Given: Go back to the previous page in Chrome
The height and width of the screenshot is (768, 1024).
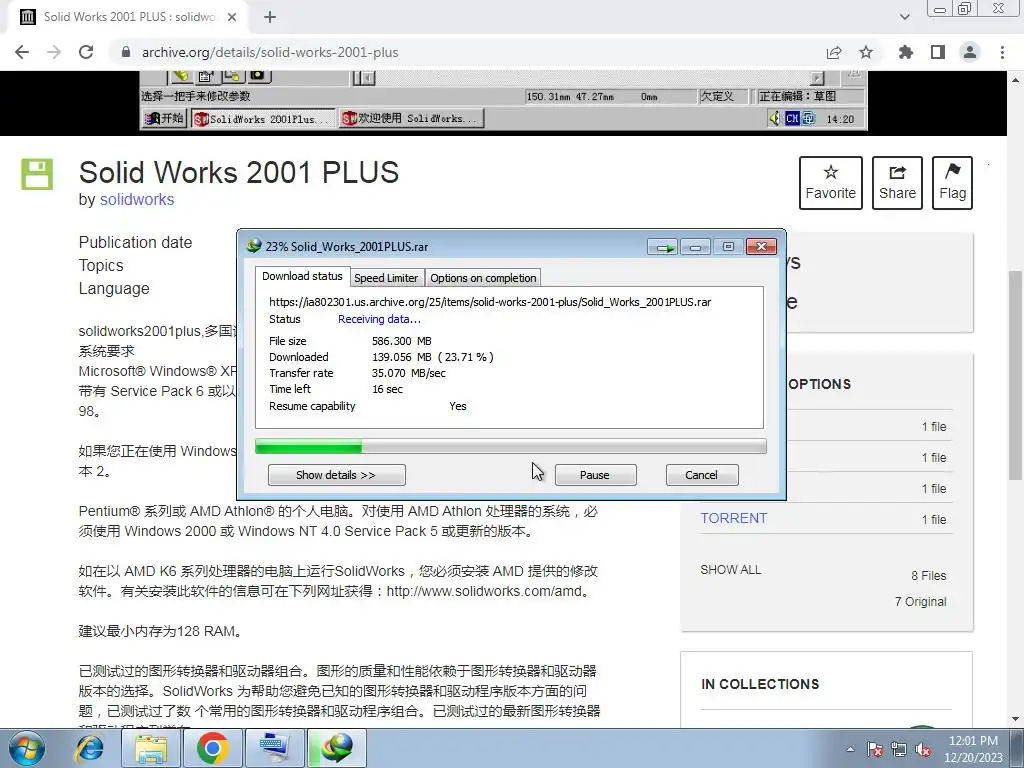Looking at the screenshot, I should pyautogui.click(x=22, y=52).
